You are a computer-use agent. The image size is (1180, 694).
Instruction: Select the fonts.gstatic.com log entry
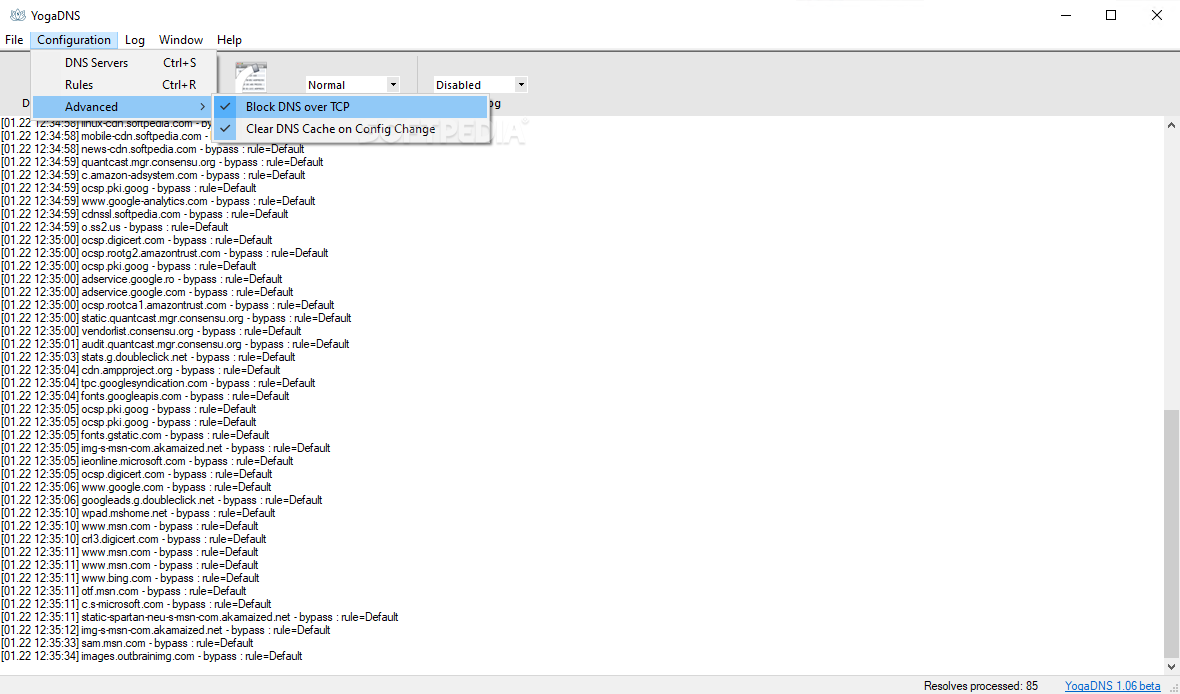click(x=135, y=435)
